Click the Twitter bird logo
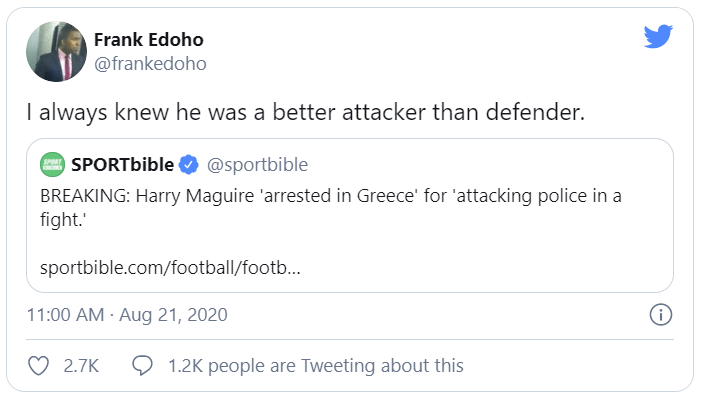The width and height of the screenshot is (706, 402). click(x=657, y=38)
